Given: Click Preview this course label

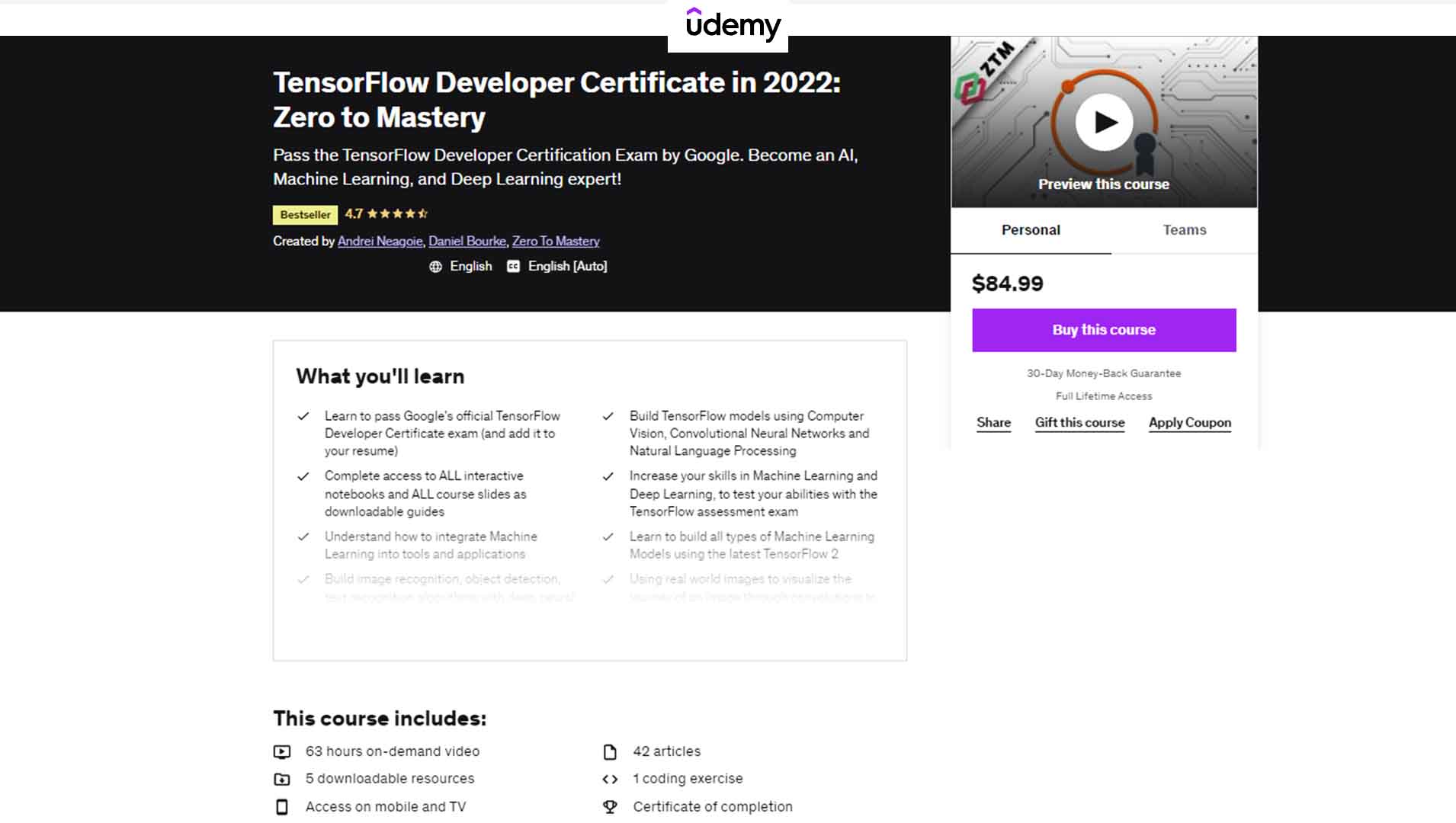Looking at the screenshot, I should coord(1104,184).
